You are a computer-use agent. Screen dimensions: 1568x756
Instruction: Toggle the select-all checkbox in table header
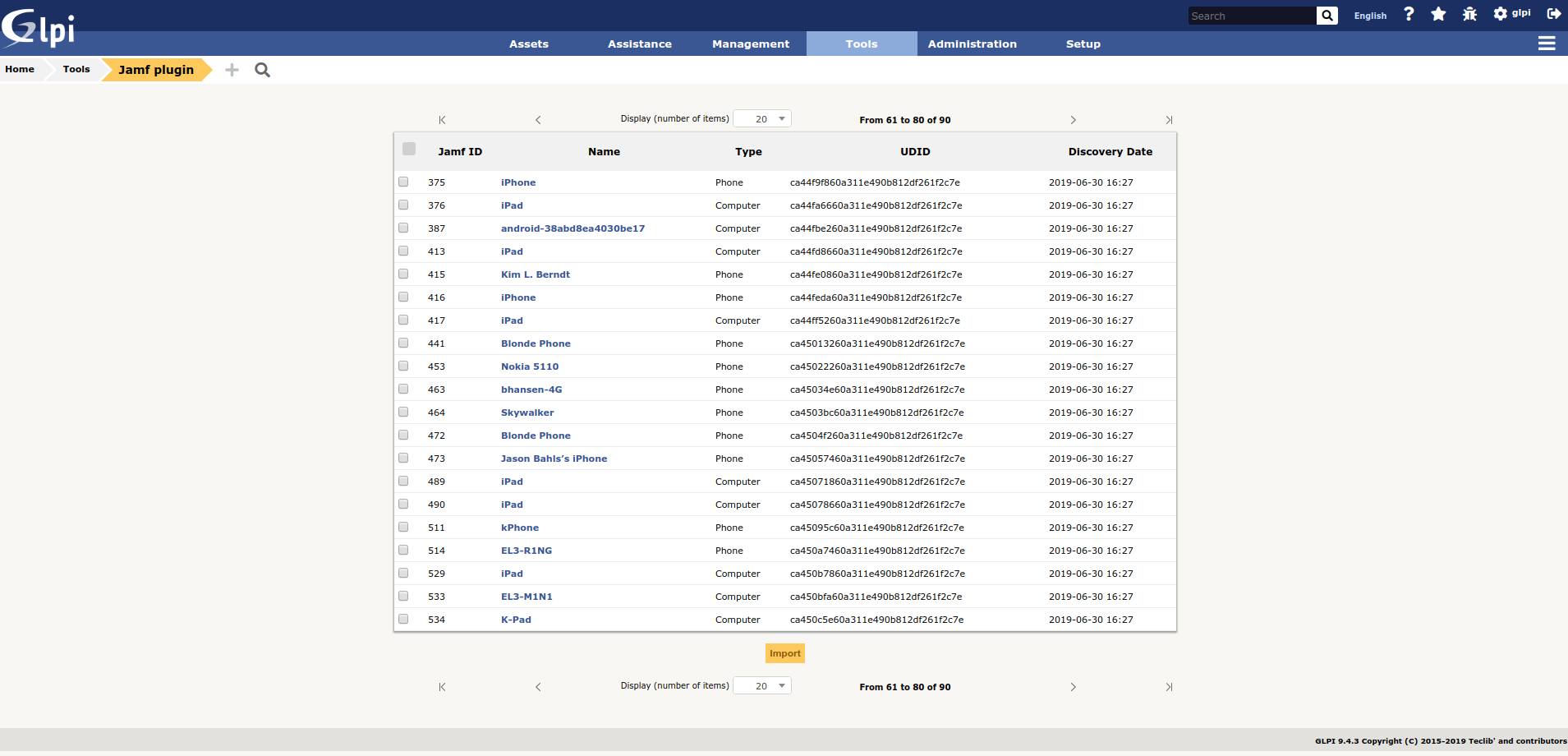(x=409, y=149)
